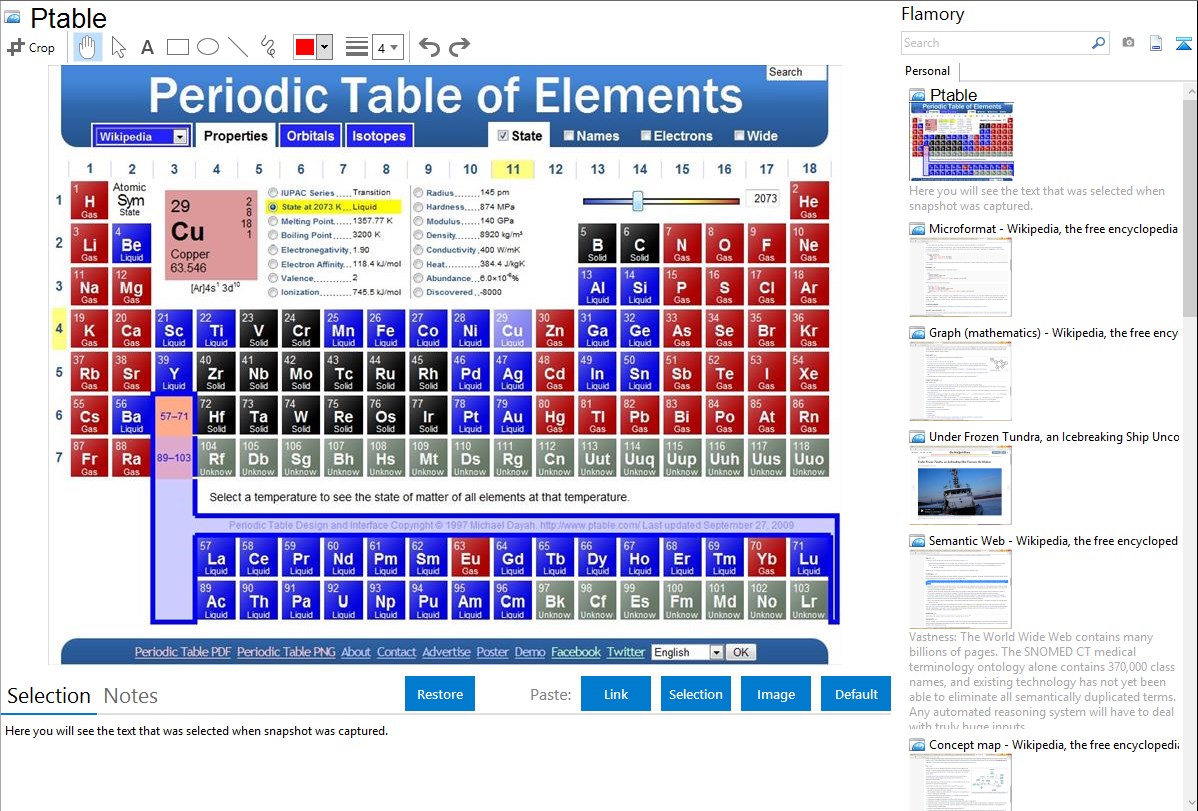Click the temperature slider handle
Screen dimensions: 1198x811
point(637,201)
